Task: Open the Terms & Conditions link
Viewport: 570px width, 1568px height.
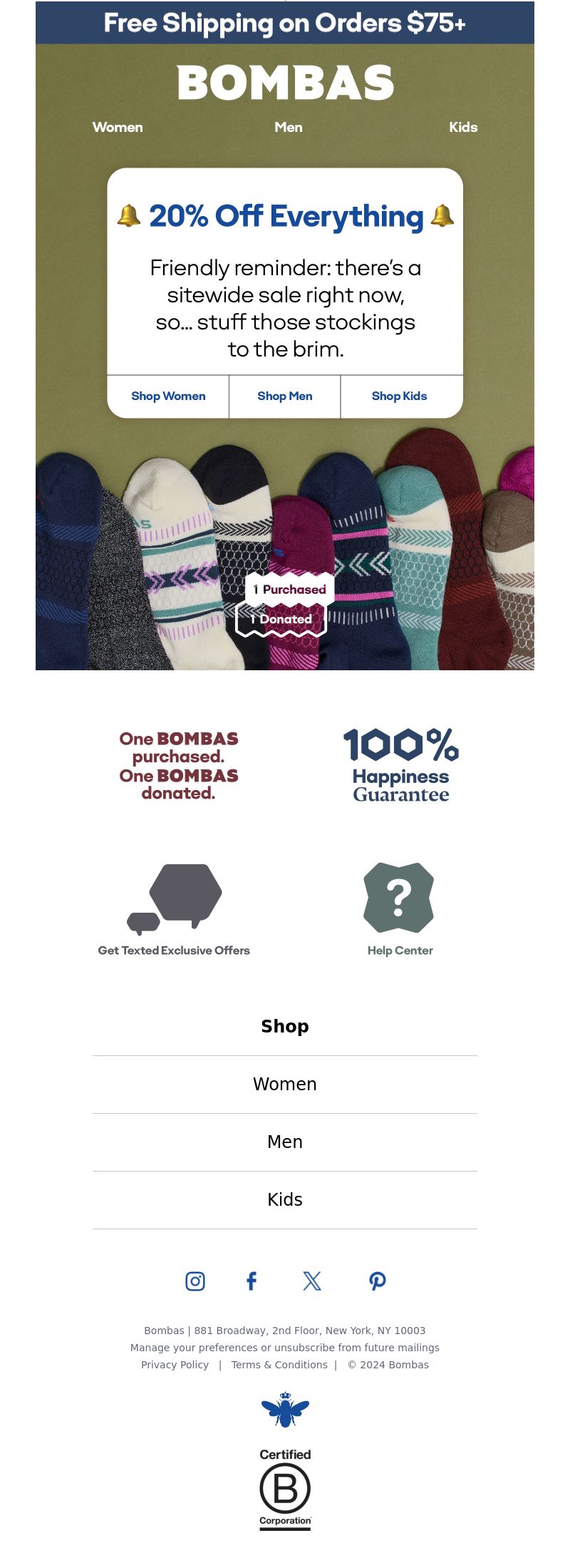Action: pyautogui.click(x=279, y=1365)
